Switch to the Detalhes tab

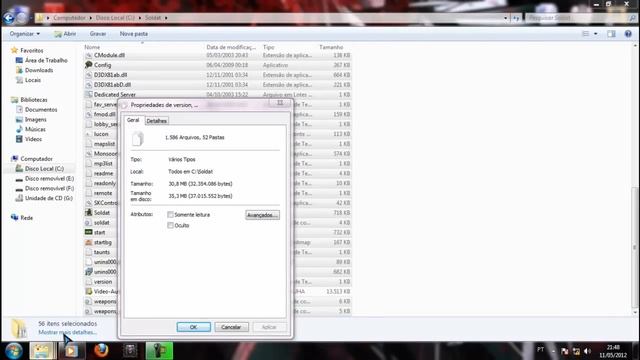coord(156,121)
